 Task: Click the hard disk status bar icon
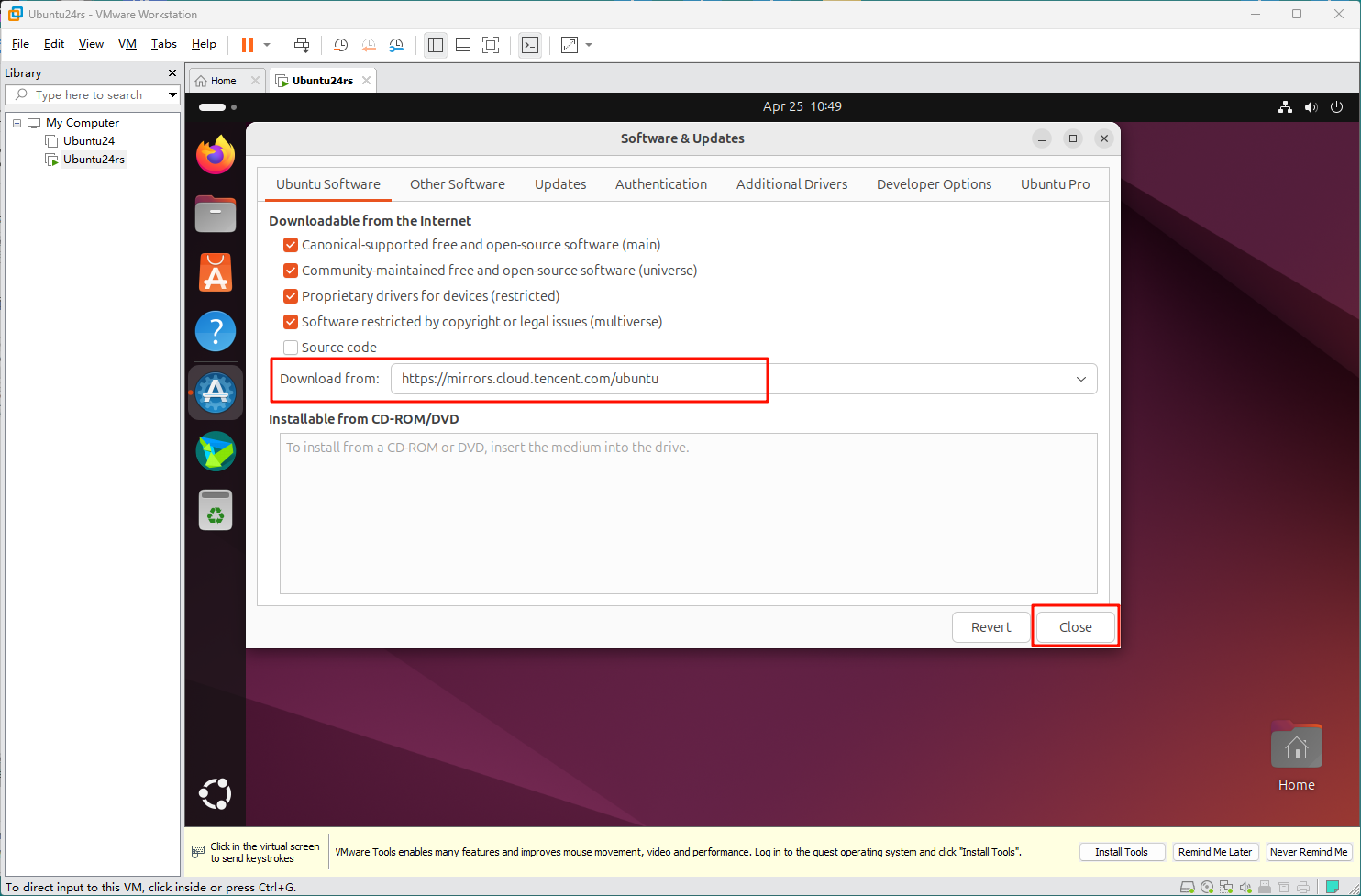pyautogui.click(x=1188, y=887)
